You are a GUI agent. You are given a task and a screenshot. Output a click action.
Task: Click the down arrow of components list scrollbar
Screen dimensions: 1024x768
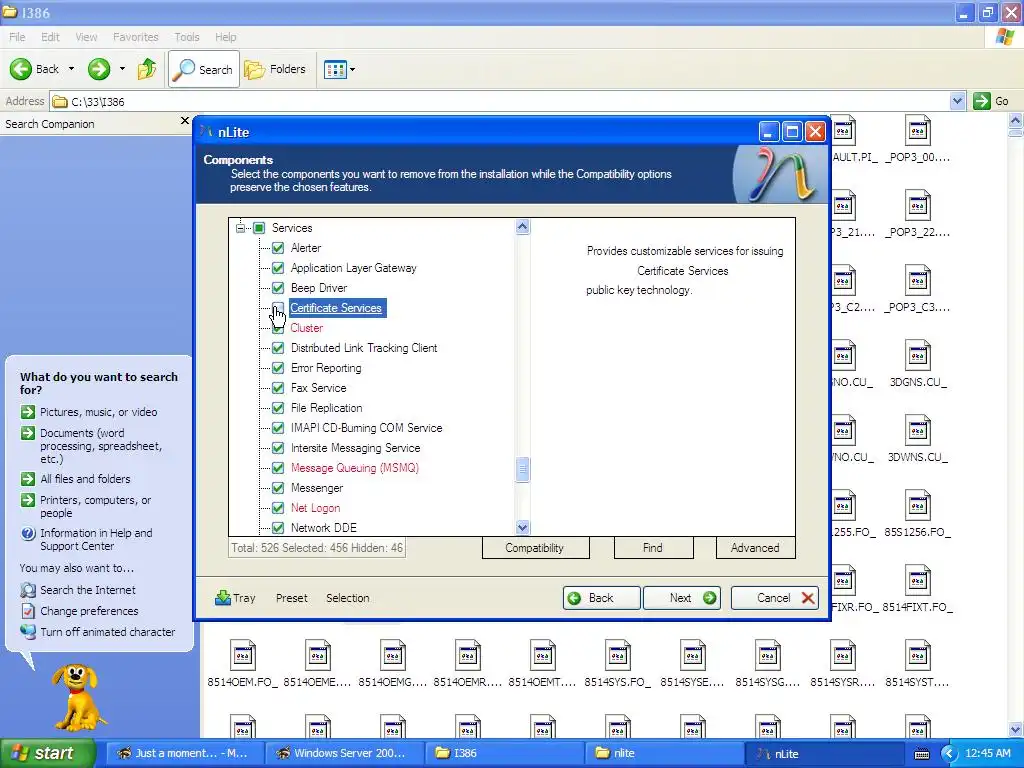(522, 527)
